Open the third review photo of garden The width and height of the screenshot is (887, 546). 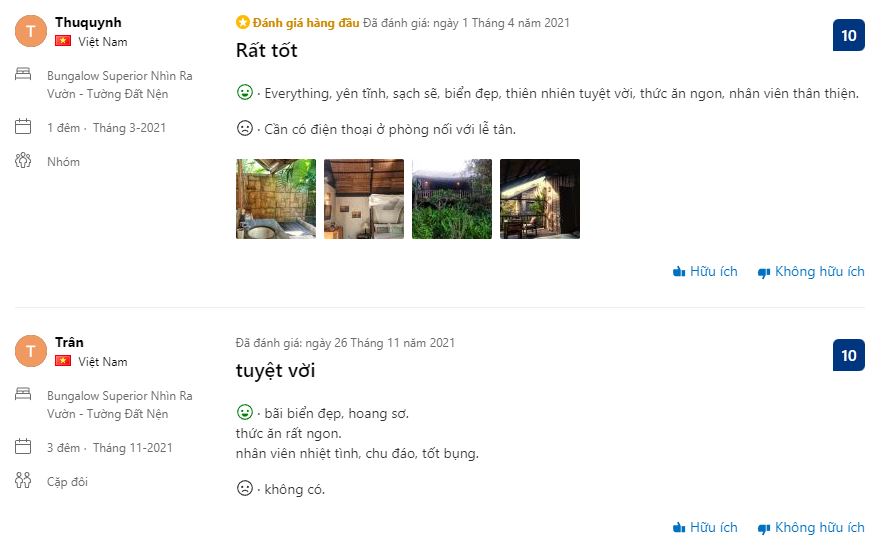point(452,199)
